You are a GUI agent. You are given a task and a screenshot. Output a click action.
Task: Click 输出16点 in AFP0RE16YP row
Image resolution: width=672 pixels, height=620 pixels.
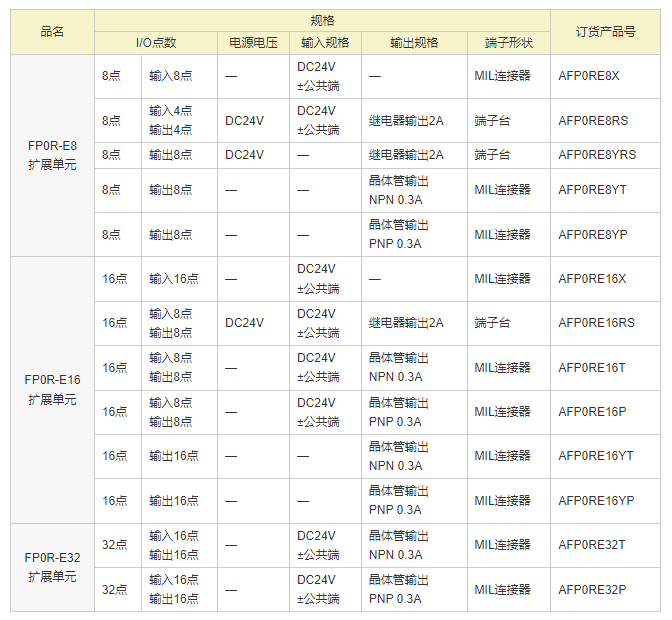pyautogui.click(x=174, y=501)
